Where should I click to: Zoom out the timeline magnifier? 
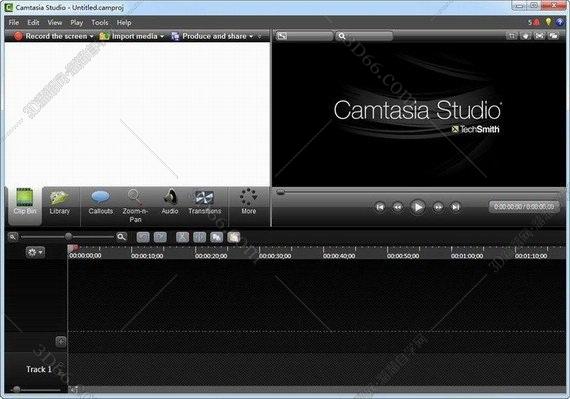[x=13, y=237]
